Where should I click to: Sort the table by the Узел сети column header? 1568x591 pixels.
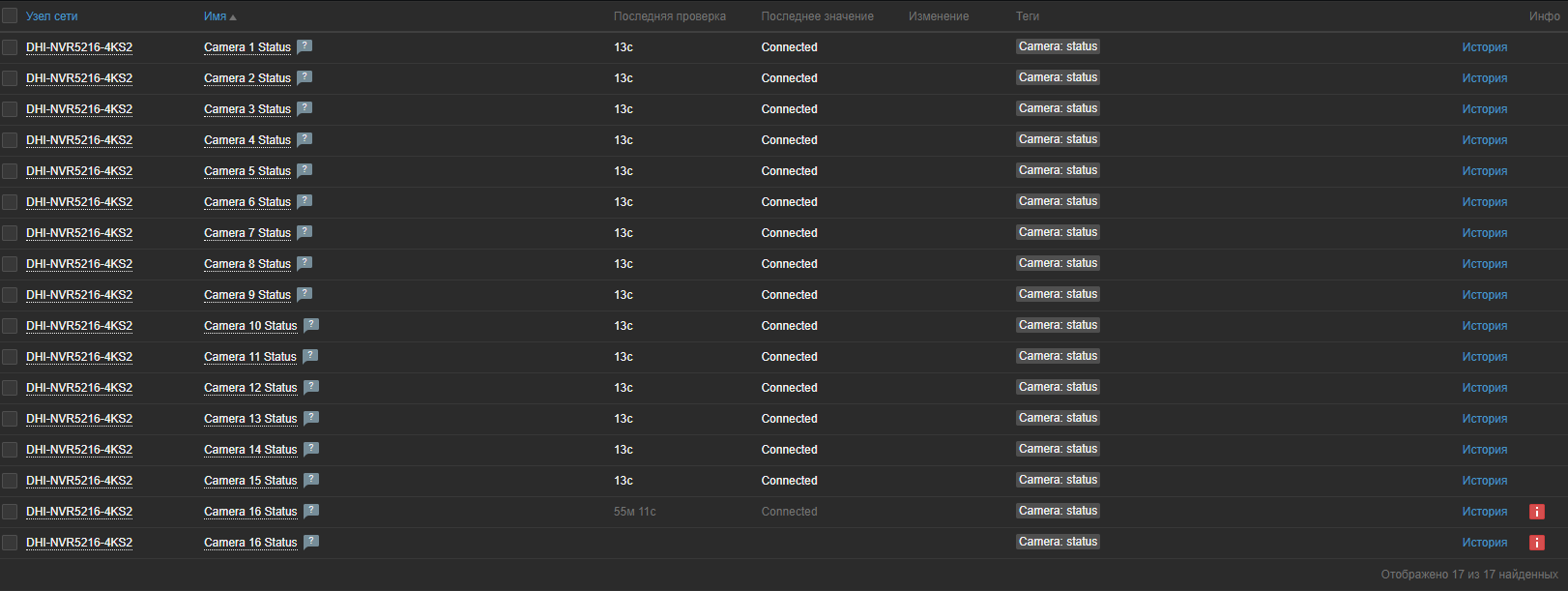(x=51, y=16)
